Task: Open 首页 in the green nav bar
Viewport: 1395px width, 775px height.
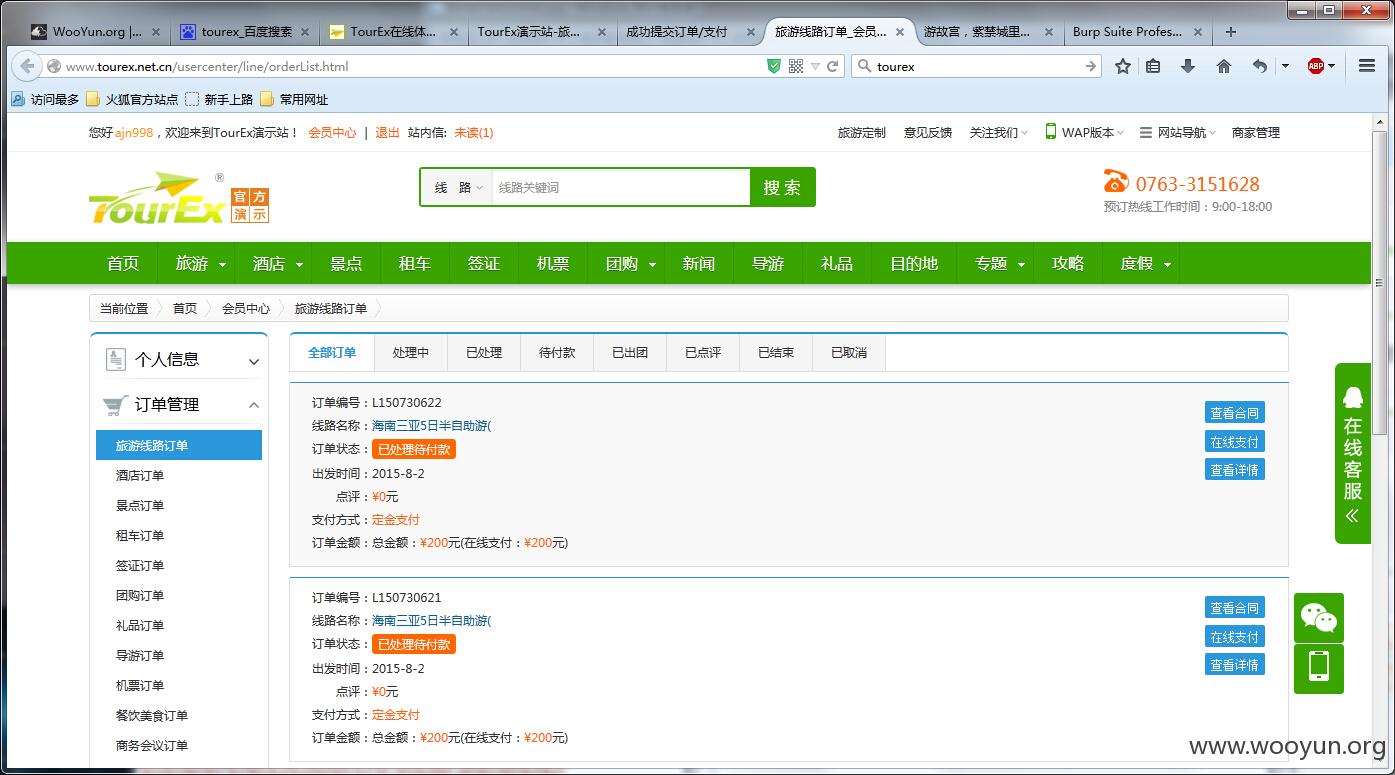Action: pyautogui.click(x=123, y=263)
